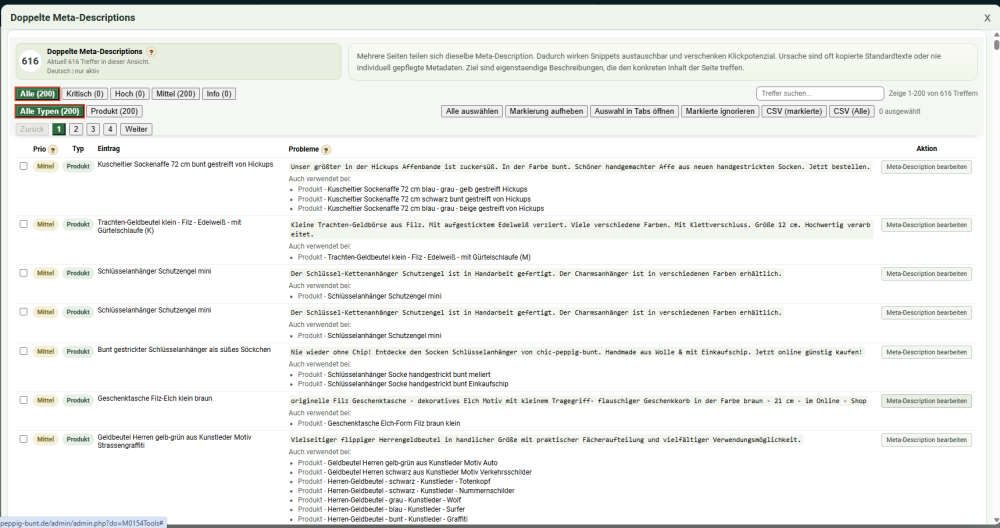Click linked product Herren-Geldbeutel schwarz Totenkopf
Image resolution: width=1000 pixels, height=528 pixels.
409,481
